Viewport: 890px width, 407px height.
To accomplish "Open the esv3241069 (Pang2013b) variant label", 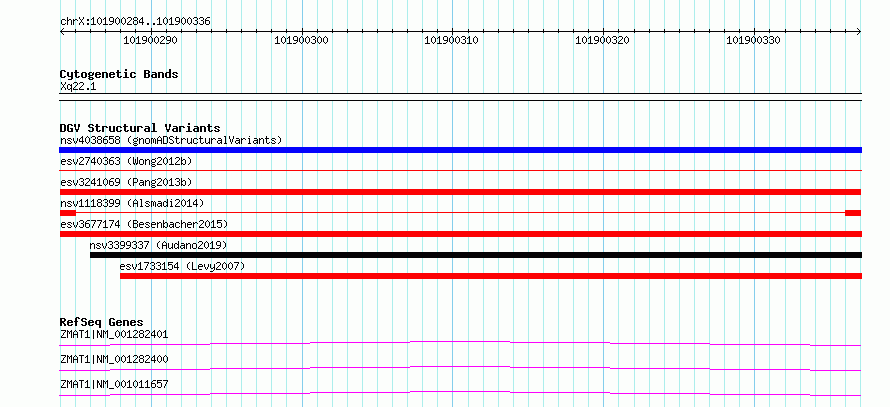I will [x=126, y=182].
